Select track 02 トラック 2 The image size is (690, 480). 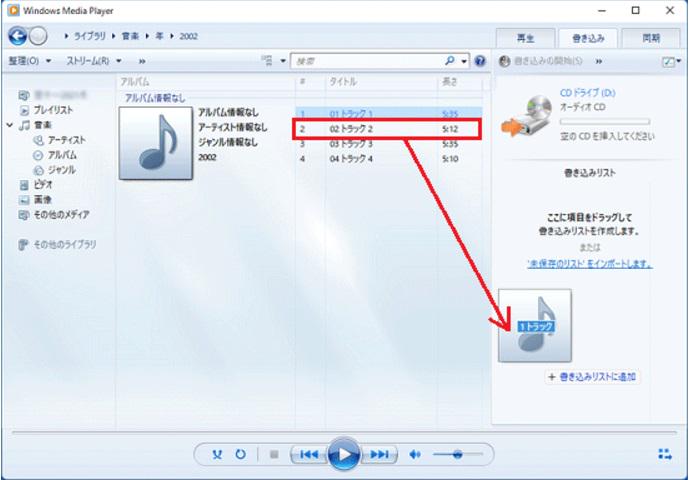pyautogui.click(x=389, y=129)
